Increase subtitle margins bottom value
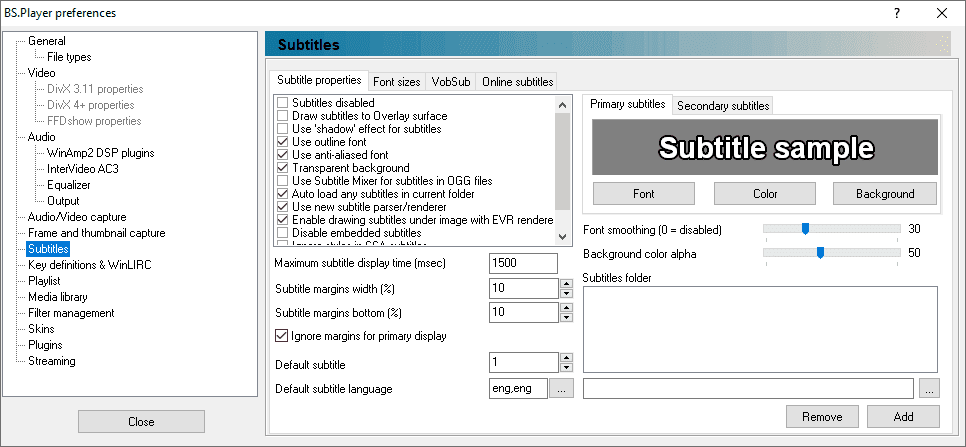This screenshot has width=966, height=447. pos(566,307)
